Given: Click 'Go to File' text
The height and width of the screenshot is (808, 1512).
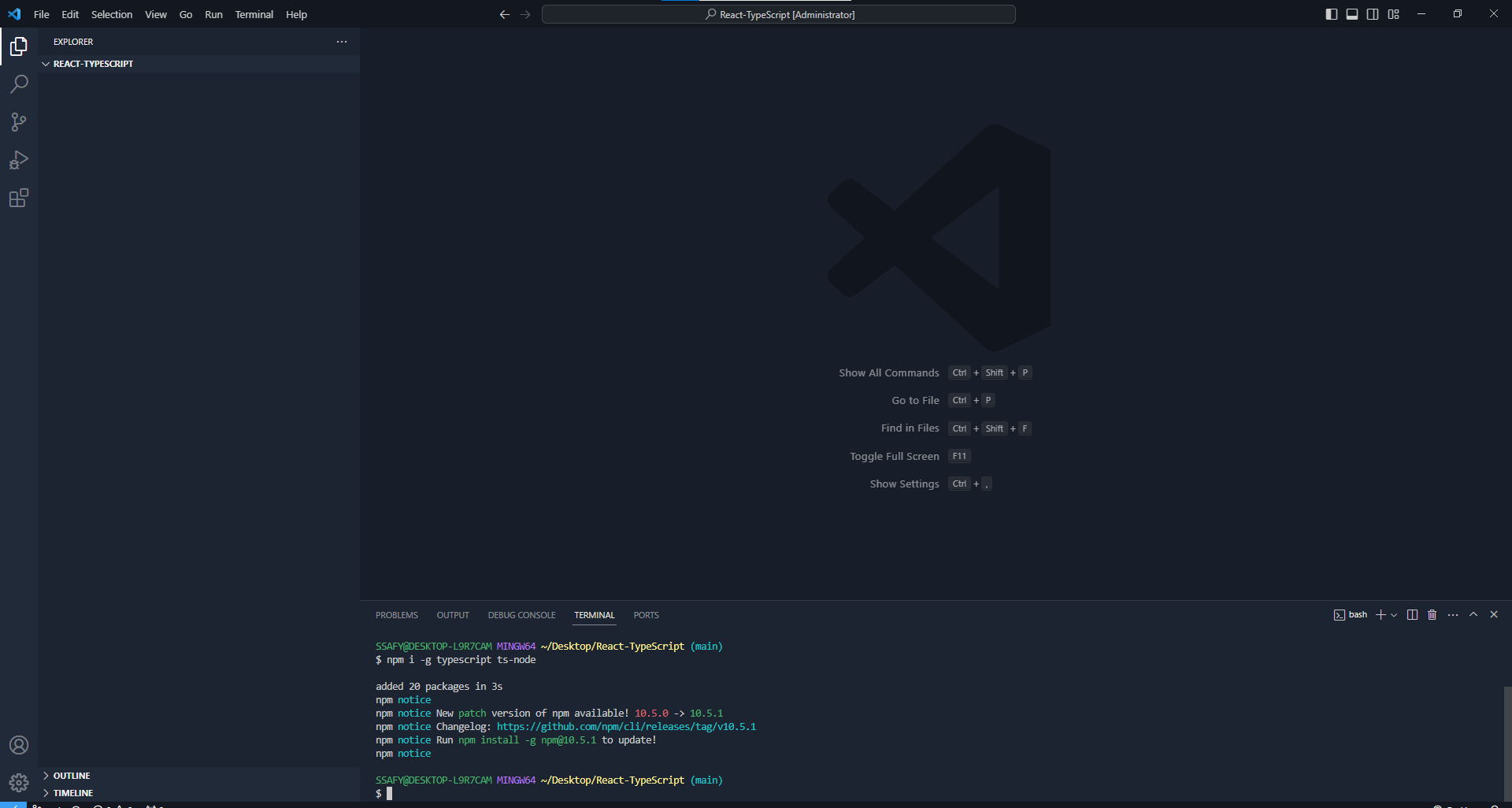Looking at the screenshot, I should 915,401.
